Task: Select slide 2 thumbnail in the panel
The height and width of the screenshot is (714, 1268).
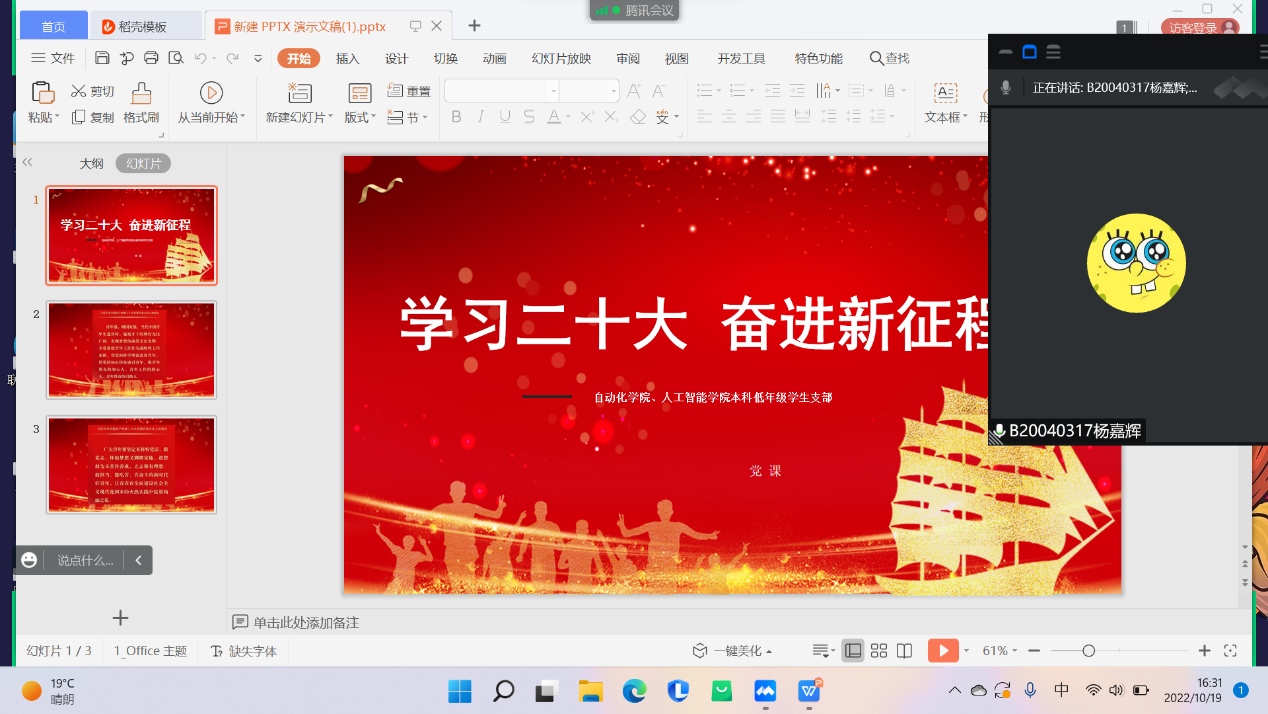Action: point(131,350)
